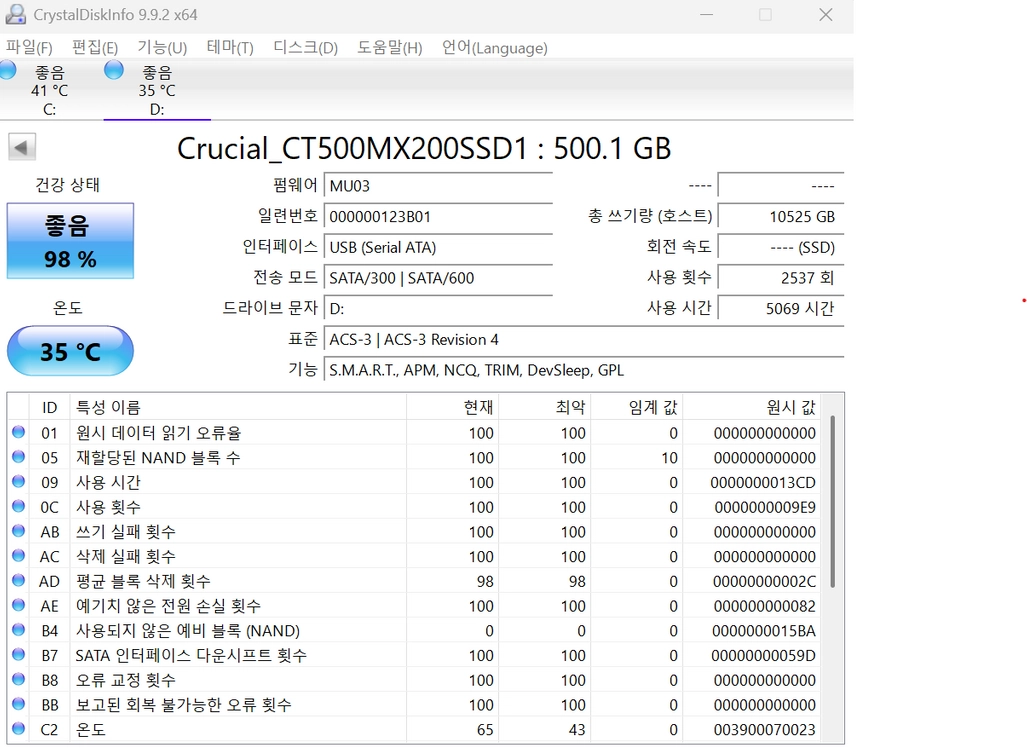1027x750 pixels.
Task: Click the Crucial_CT500MX200SSD1 : 500.1 GB disk title
Action: click(424, 149)
